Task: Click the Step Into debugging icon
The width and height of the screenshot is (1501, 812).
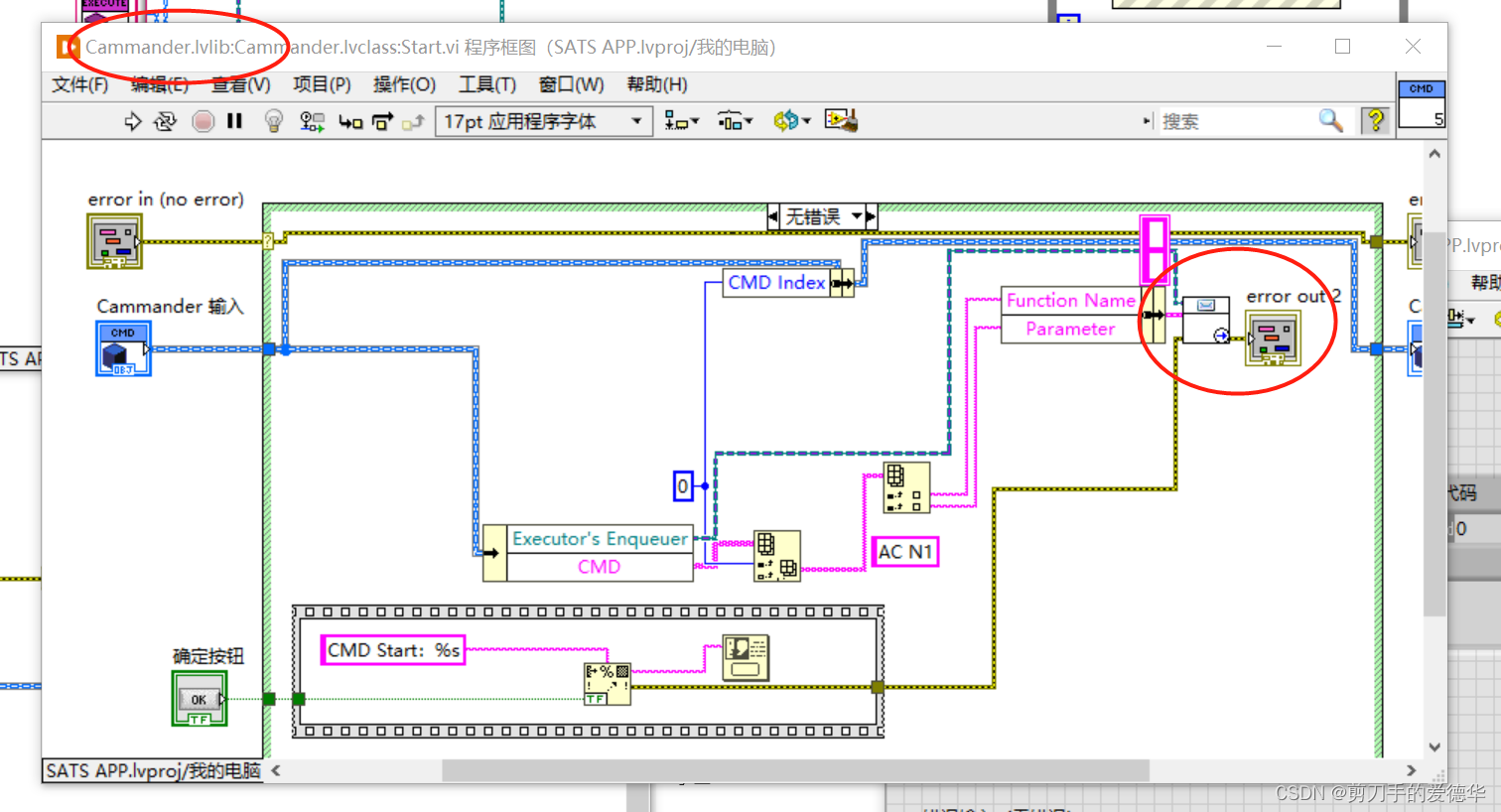Action: (x=350, y=120)
